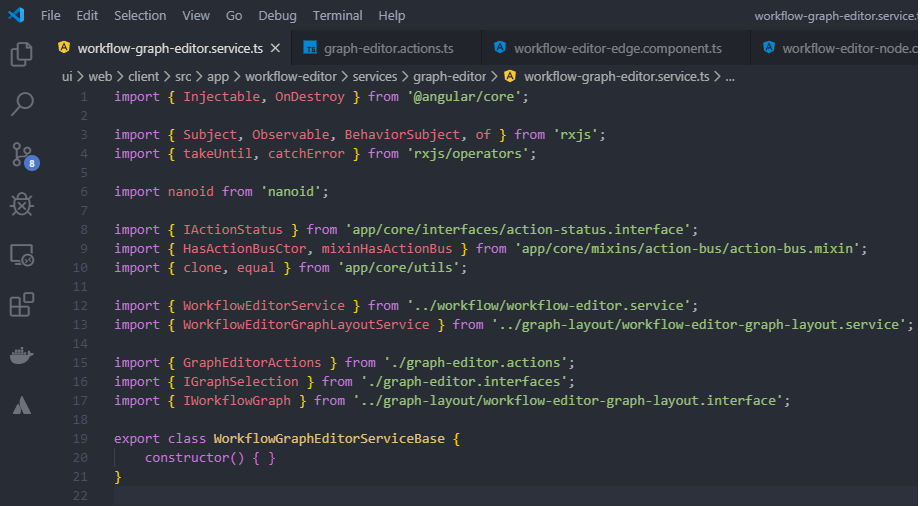Viewport: 920px width, 506px height.
Task: Click 'BehaviorSubject' in the rxjs import
Action: click(402, 134)
